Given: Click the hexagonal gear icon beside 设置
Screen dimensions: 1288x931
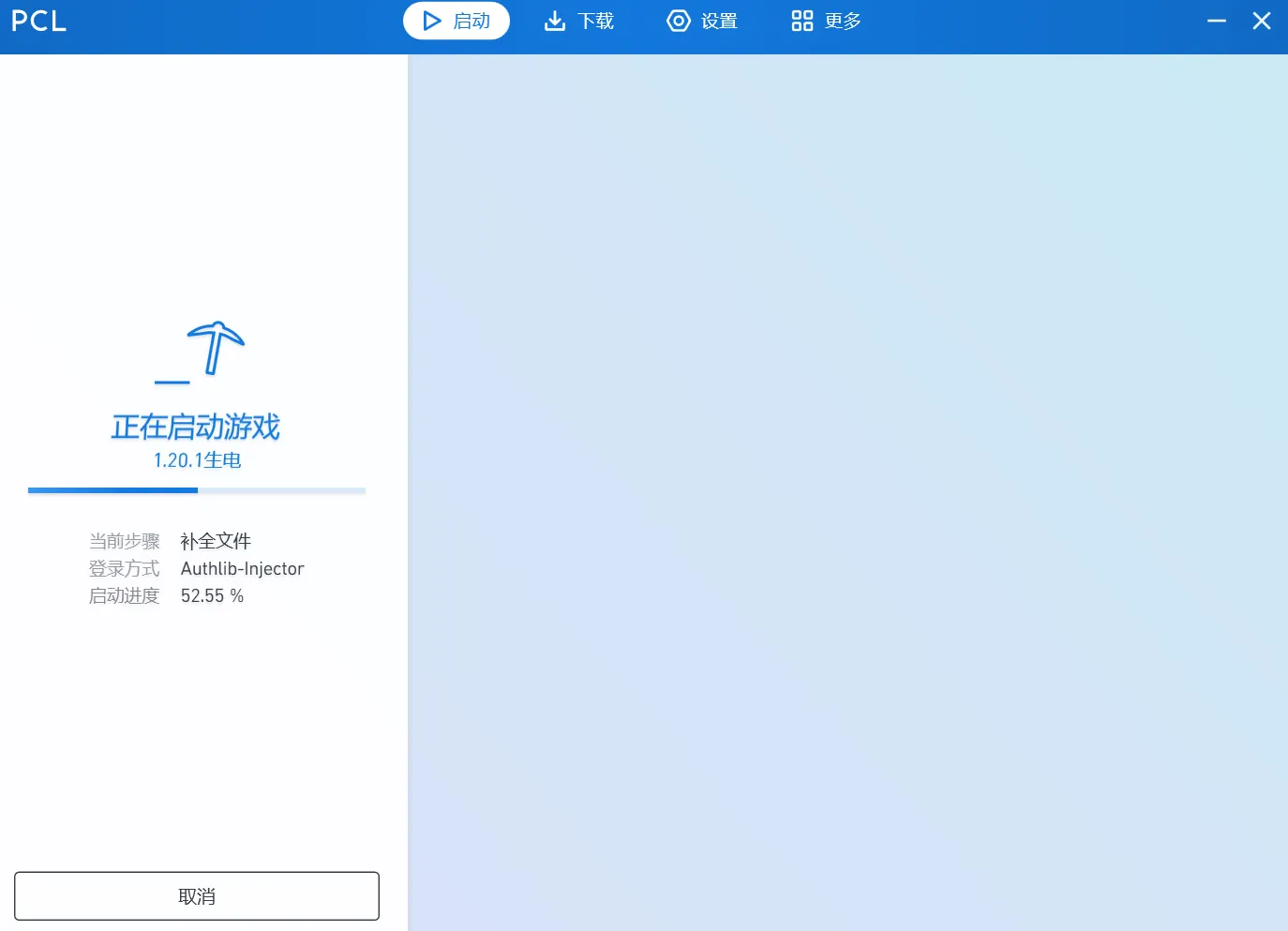Looking at the screenshot, I should (678, 21).
